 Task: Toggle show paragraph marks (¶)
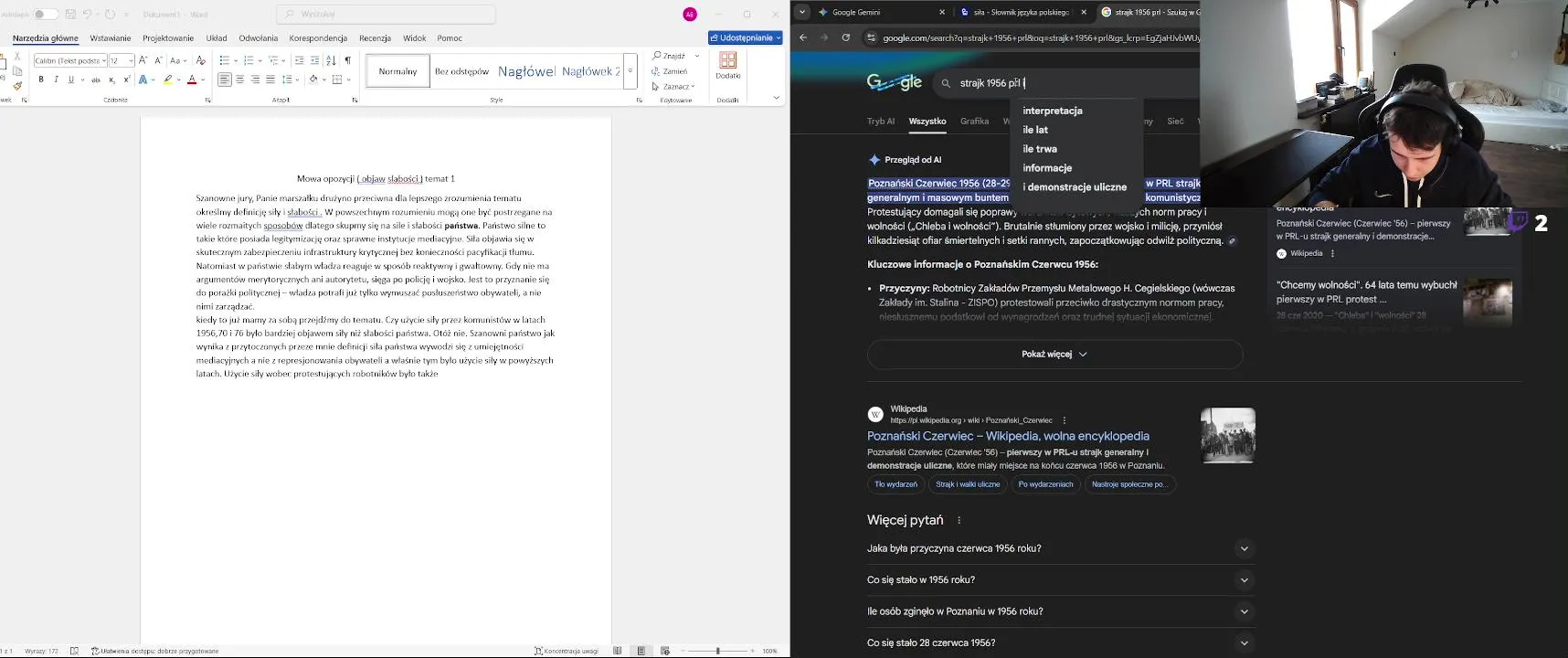tap(347, 60)
